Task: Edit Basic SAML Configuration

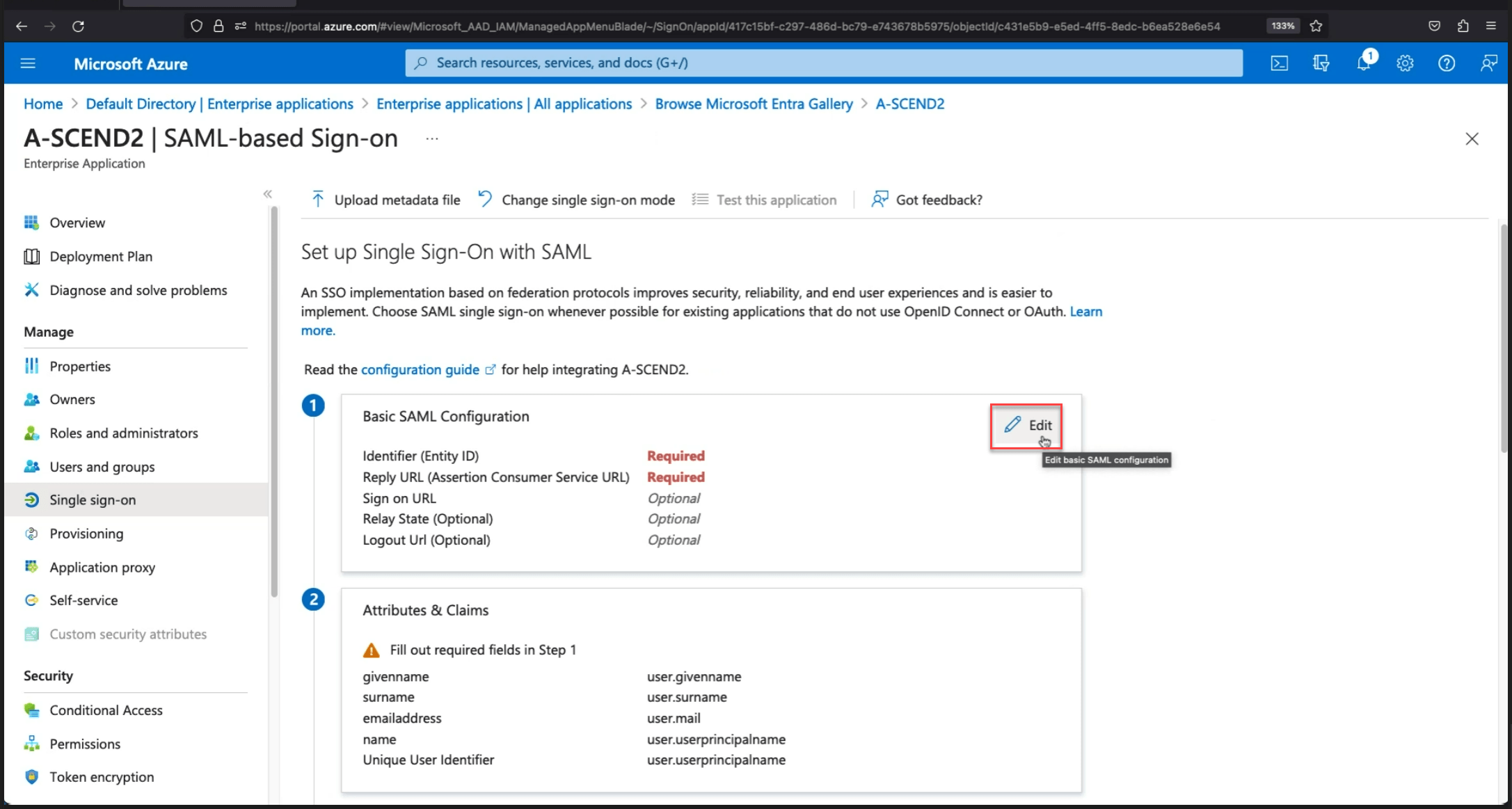Action: (1026, 425)
